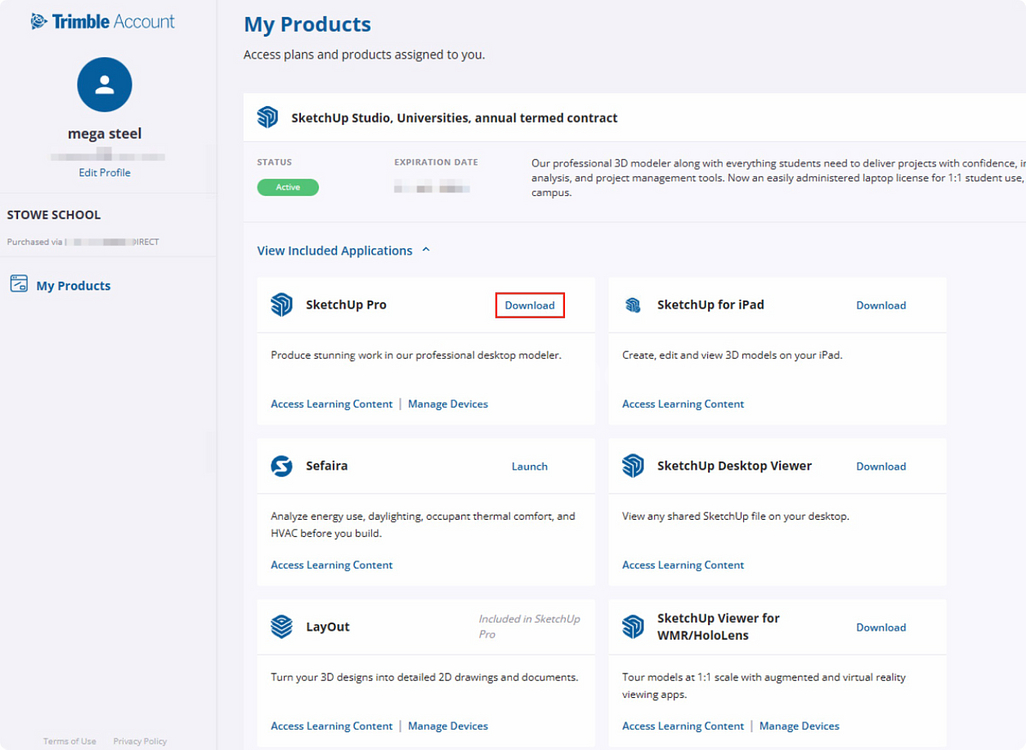
Task: Download SketchUp Desktop Viewer
Action: coord(881,467)
